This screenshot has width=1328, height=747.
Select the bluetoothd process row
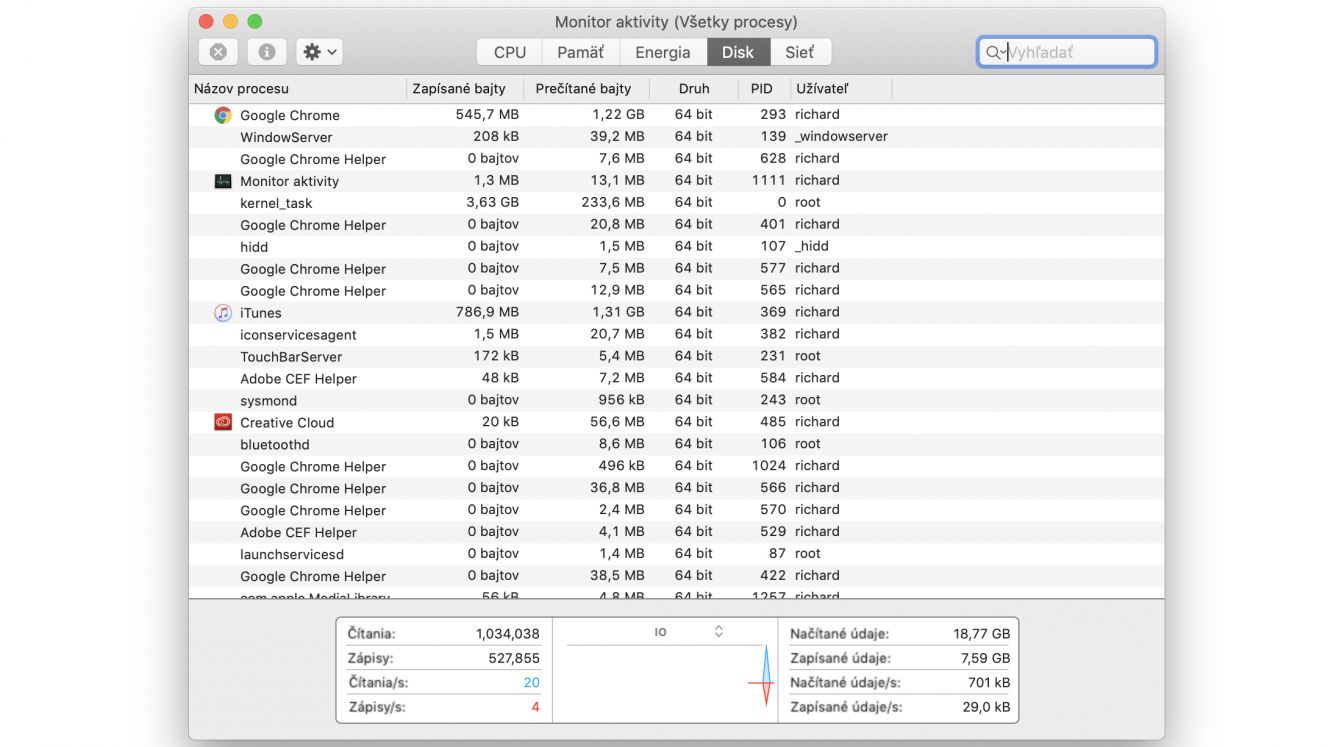676,445
